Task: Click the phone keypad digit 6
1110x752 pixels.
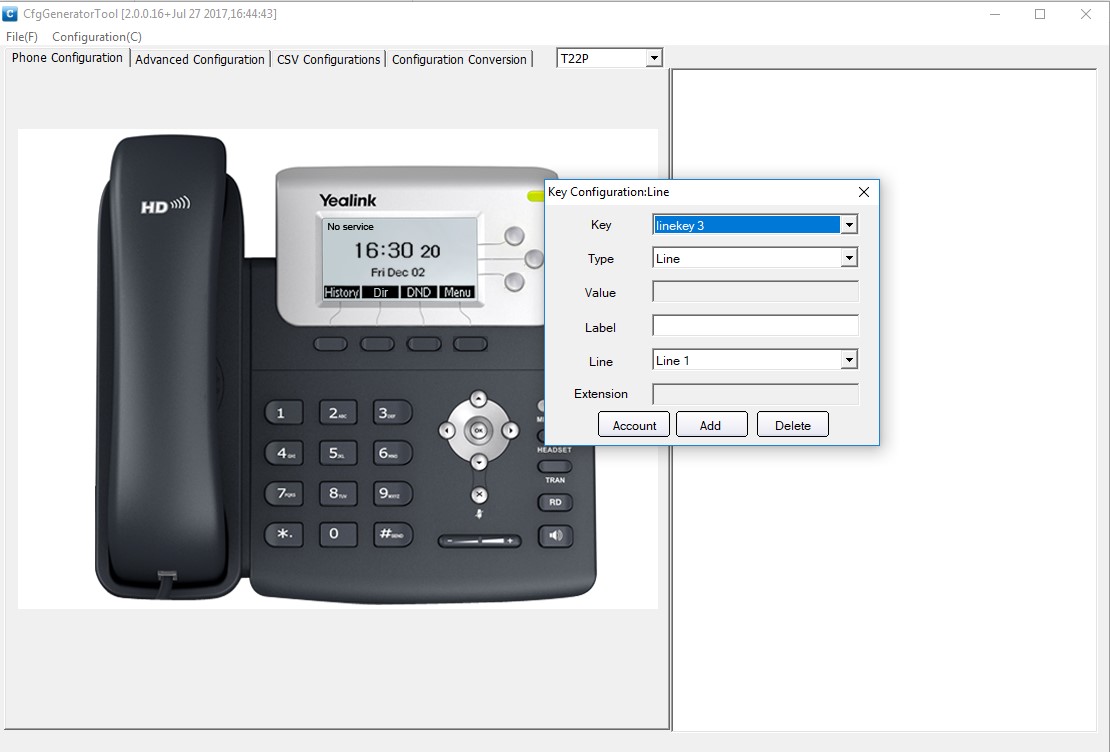Action: (392, 453)
